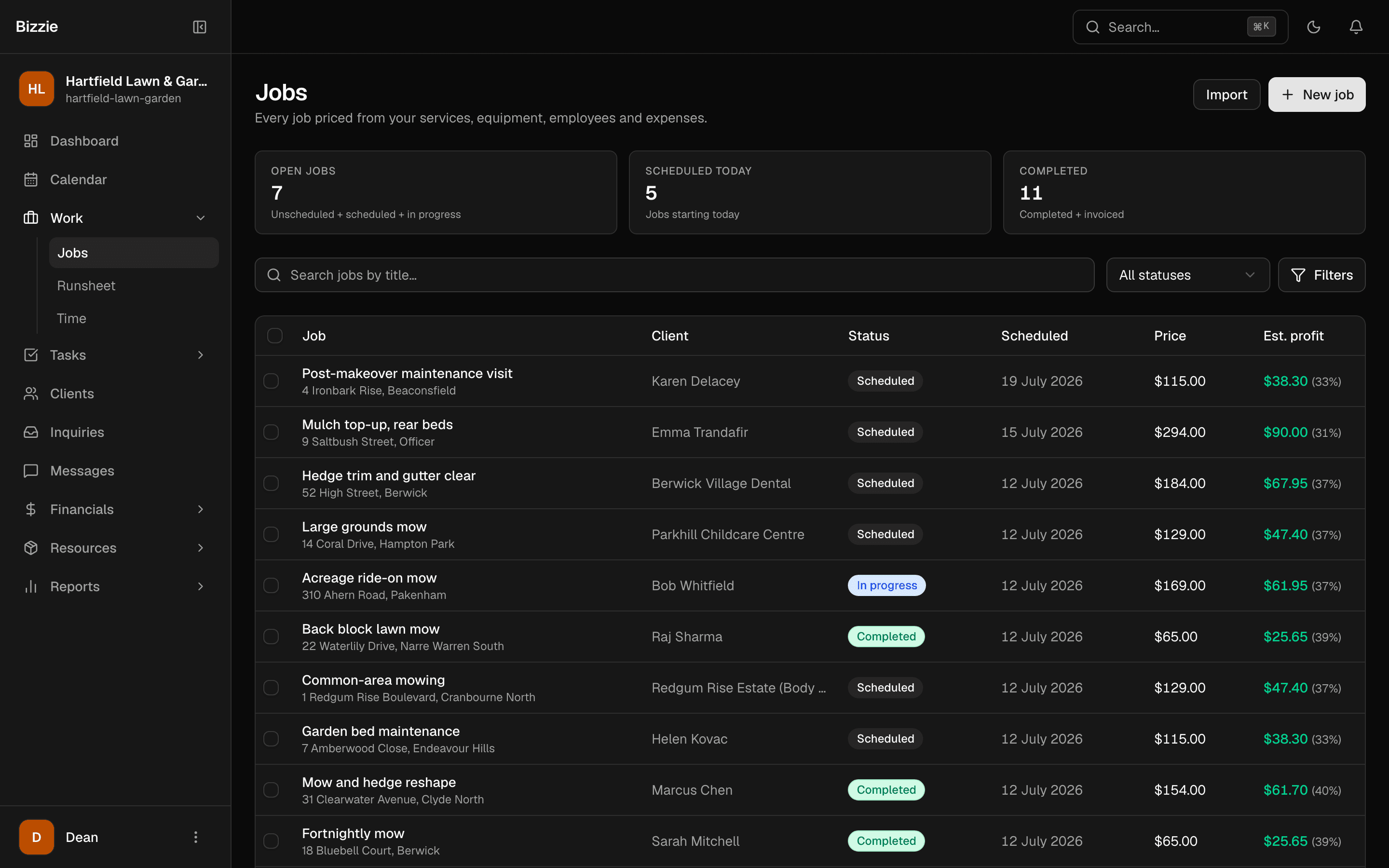1389x868 pixels.
Task: Toggle dark mode moon icon
Action: [1313, 27]
